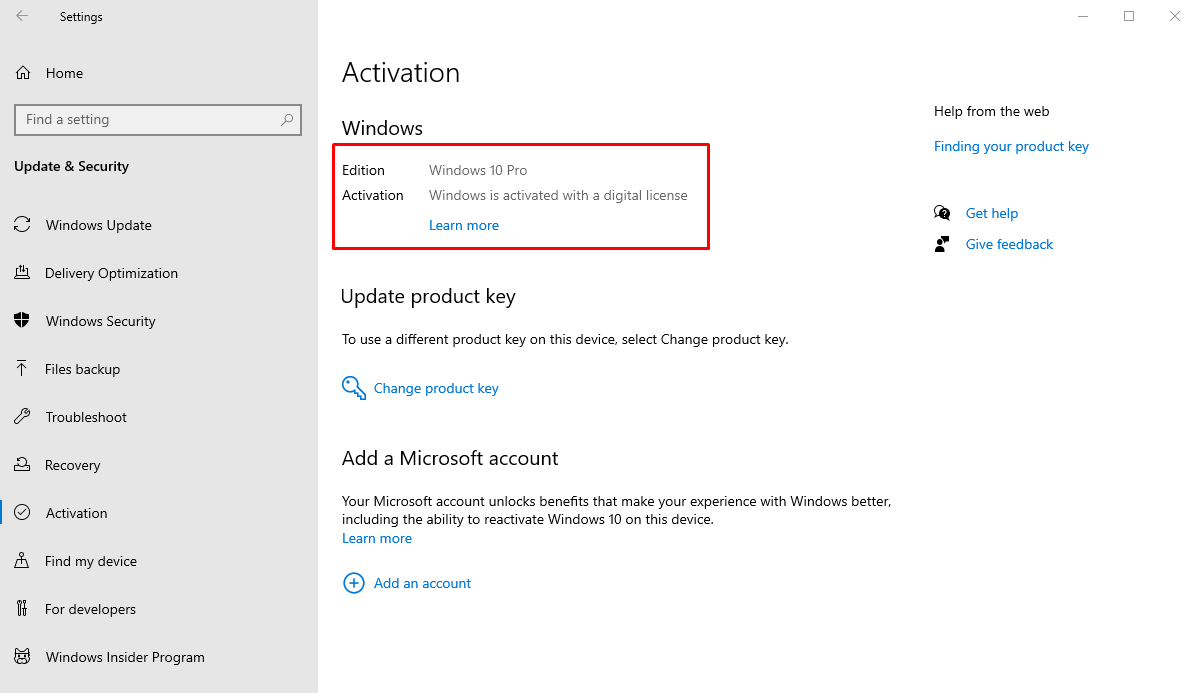Click the Windows Security shield icon
The height and width of the screenshot is (693, 1182).
(23, 320)
